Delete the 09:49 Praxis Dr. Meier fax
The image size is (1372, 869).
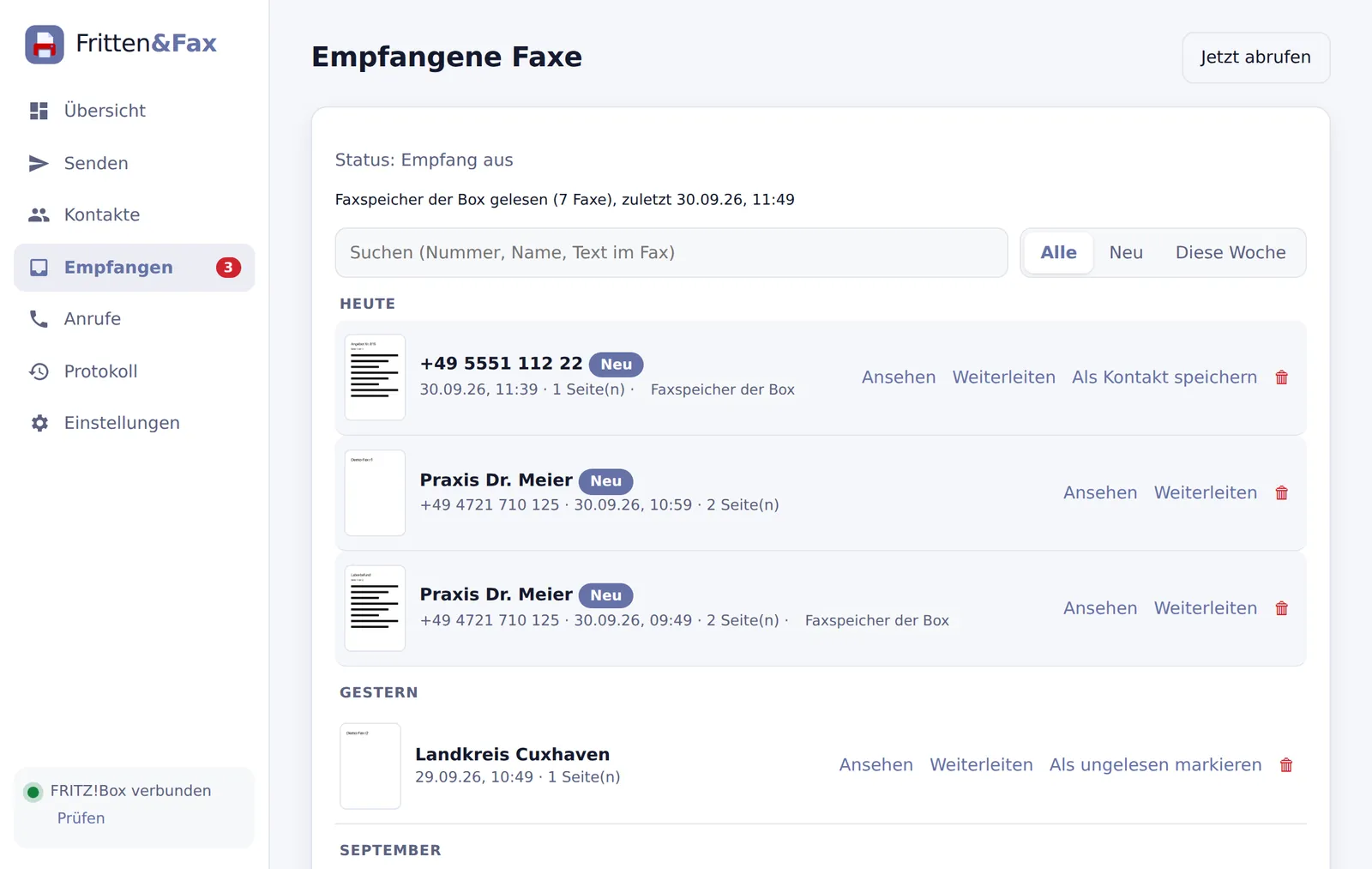(1282, 608)
